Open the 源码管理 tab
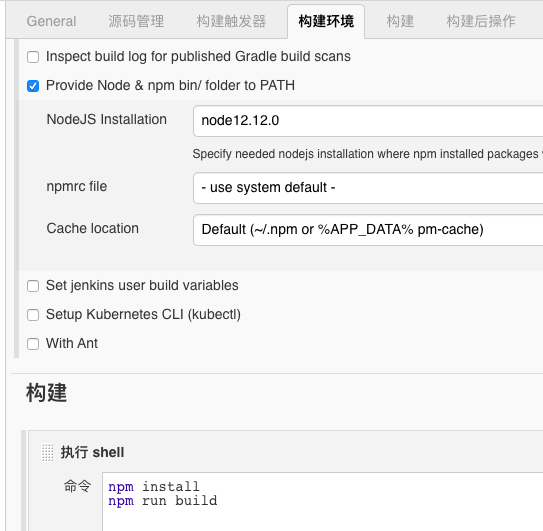Screen dimensions: 543x531 [x=136, y=21]
